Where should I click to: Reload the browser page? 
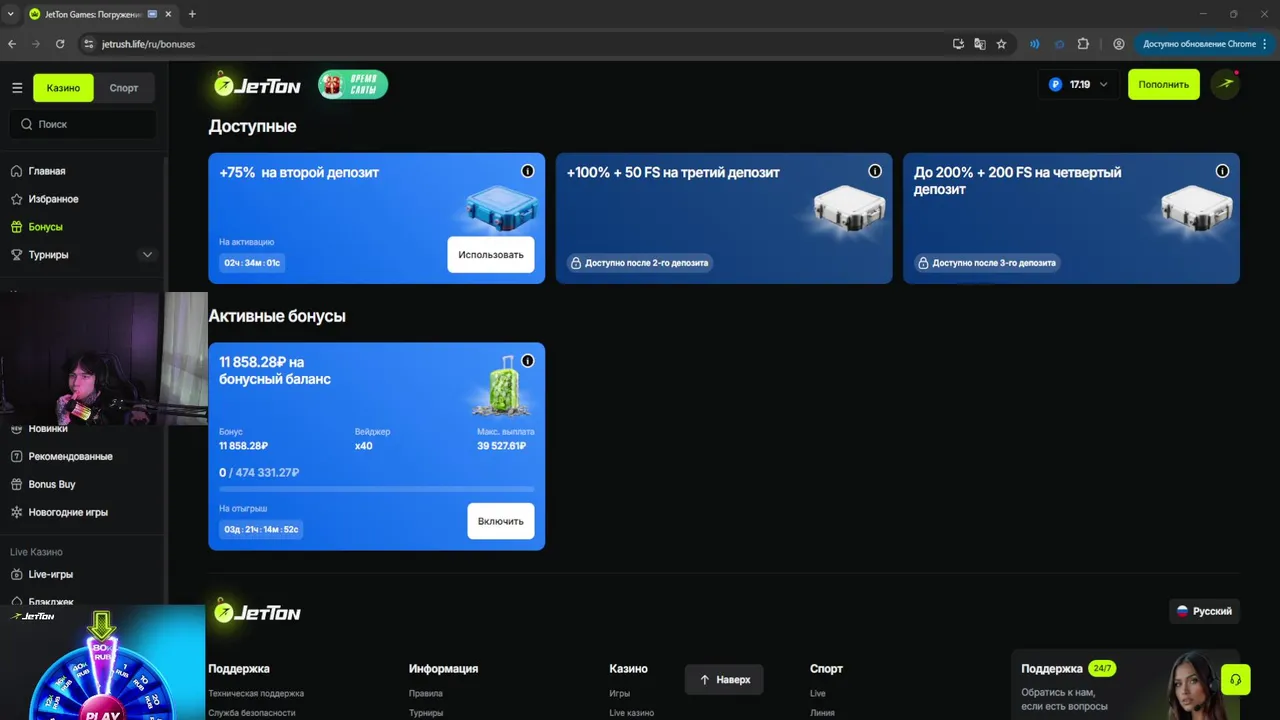[60, 44]
